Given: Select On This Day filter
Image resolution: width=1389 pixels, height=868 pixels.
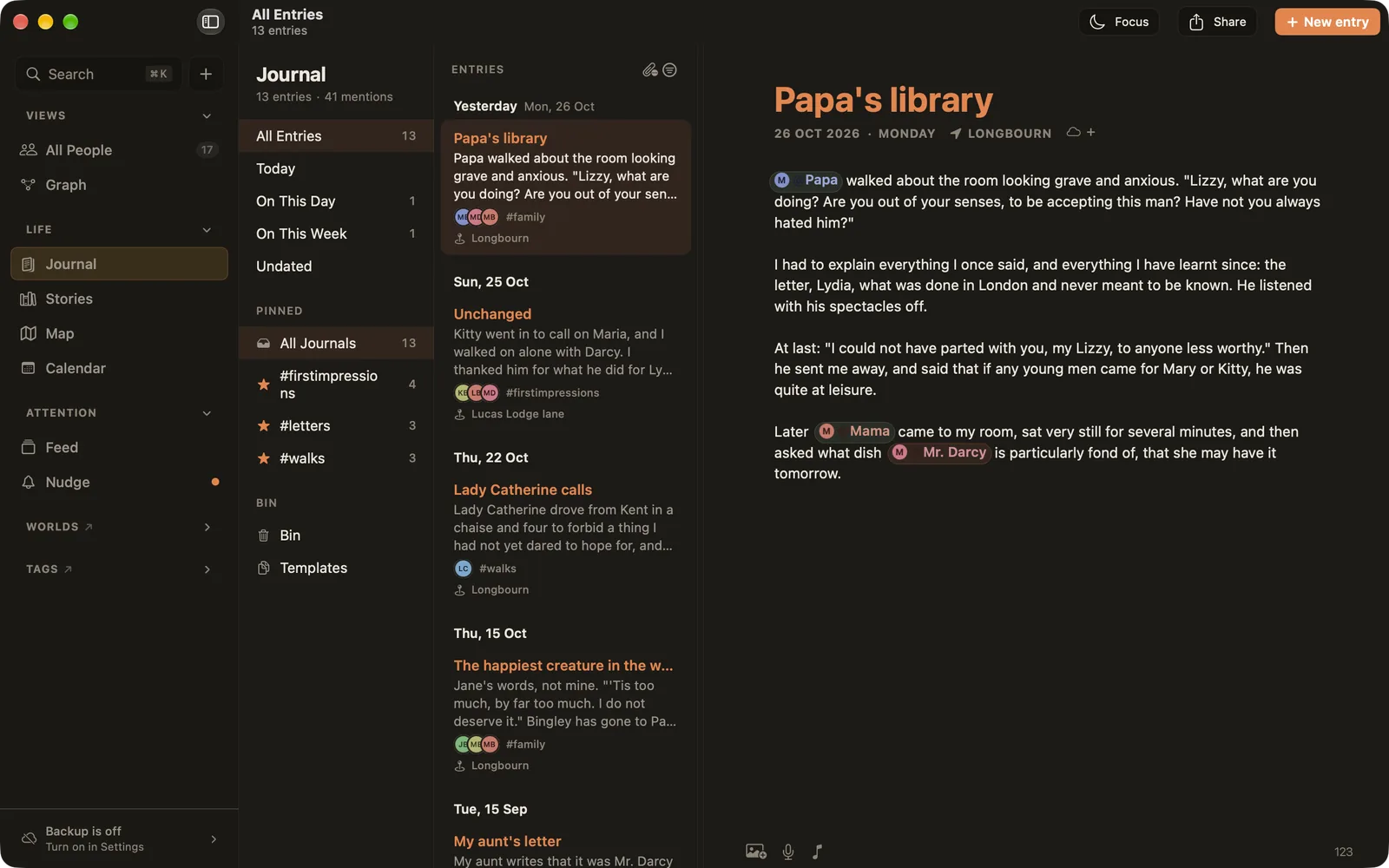Looking at the screenshot, I should (336, 201).
